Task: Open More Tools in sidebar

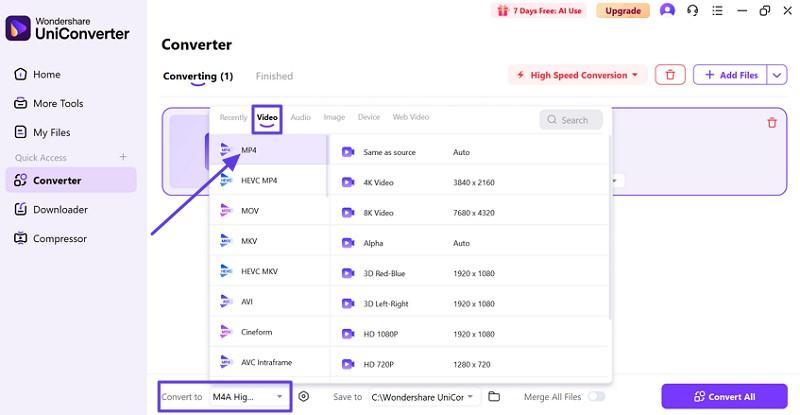Action: click(x=48, y=104)
